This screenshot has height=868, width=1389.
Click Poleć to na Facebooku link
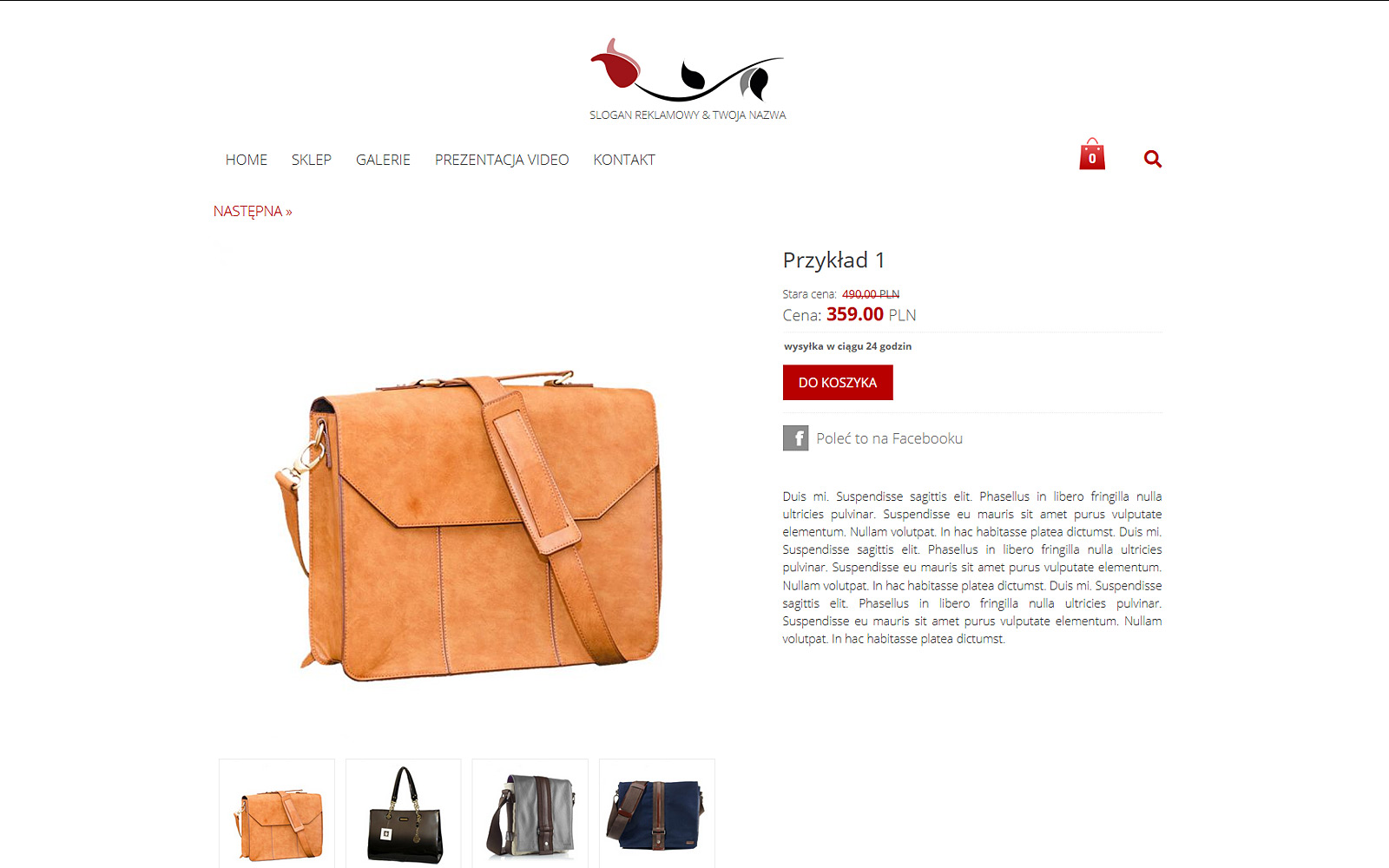pos(889,438)
